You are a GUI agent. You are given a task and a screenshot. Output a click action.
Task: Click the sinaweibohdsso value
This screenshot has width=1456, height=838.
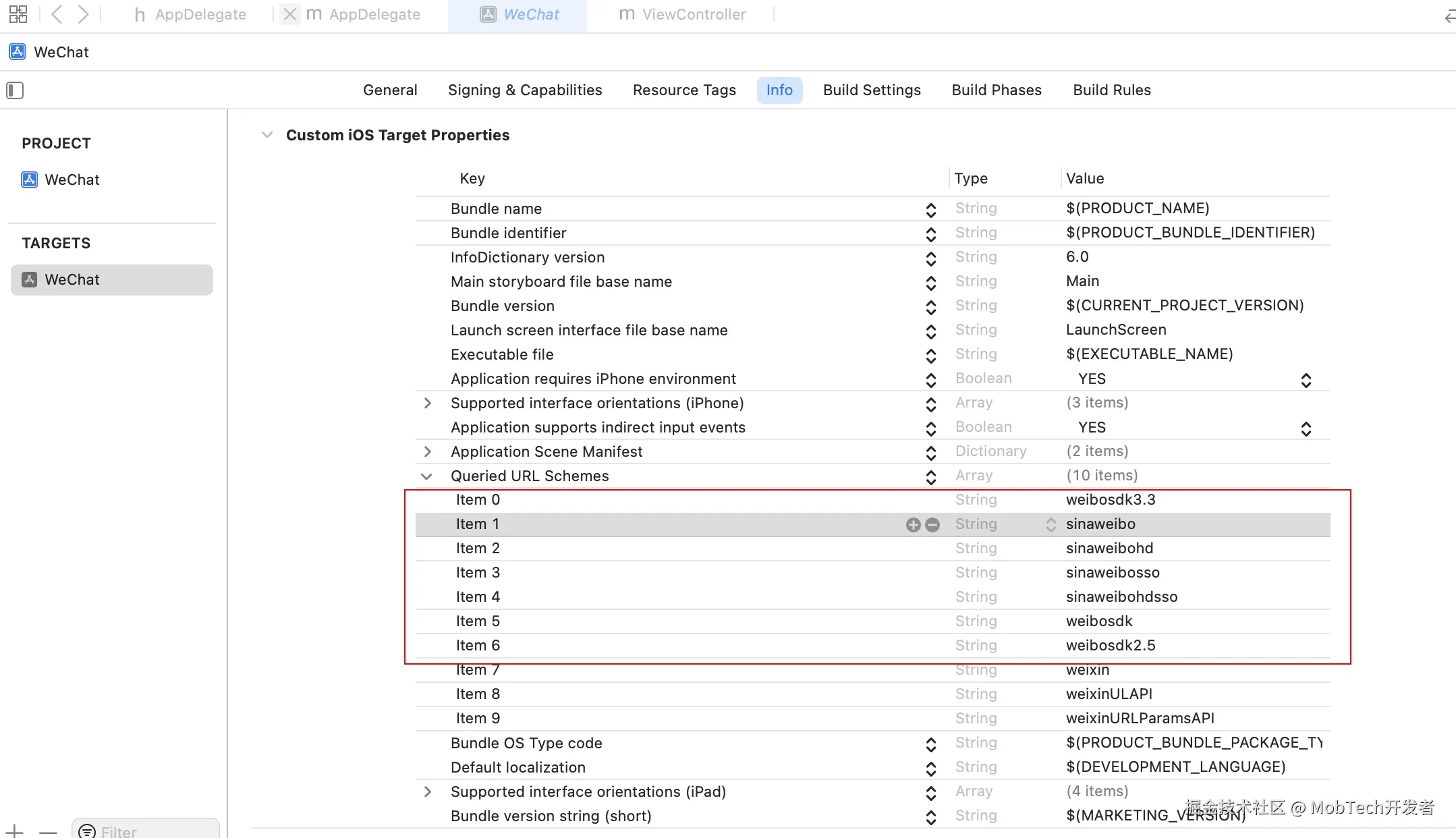(x=1121, y=597)
